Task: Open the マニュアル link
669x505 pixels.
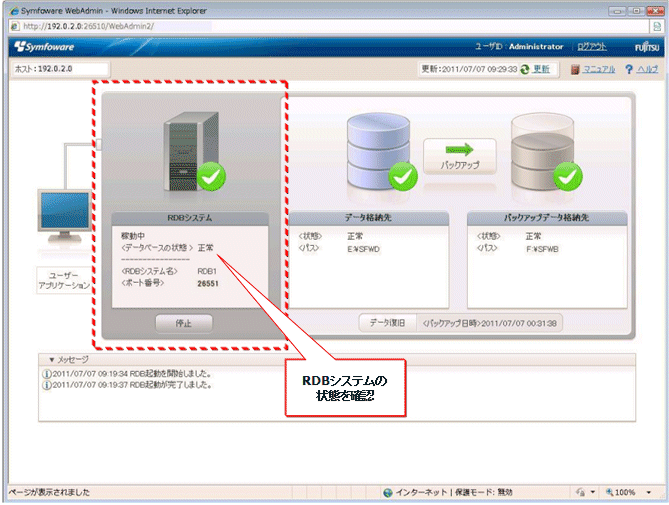Action: click(x=599, y=69)
